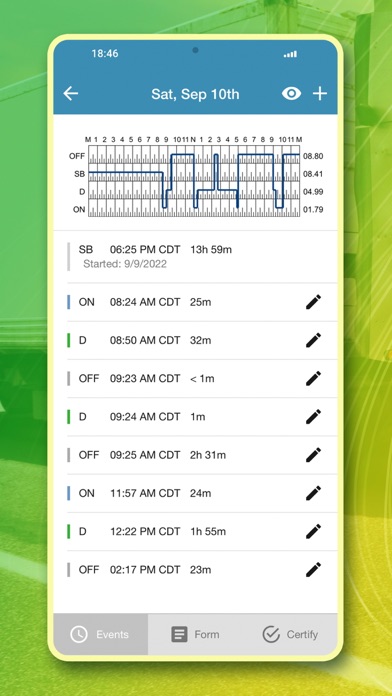Toggle the eye view icon in header
This screenshot has width=392, height=696.
coord(291,94)
